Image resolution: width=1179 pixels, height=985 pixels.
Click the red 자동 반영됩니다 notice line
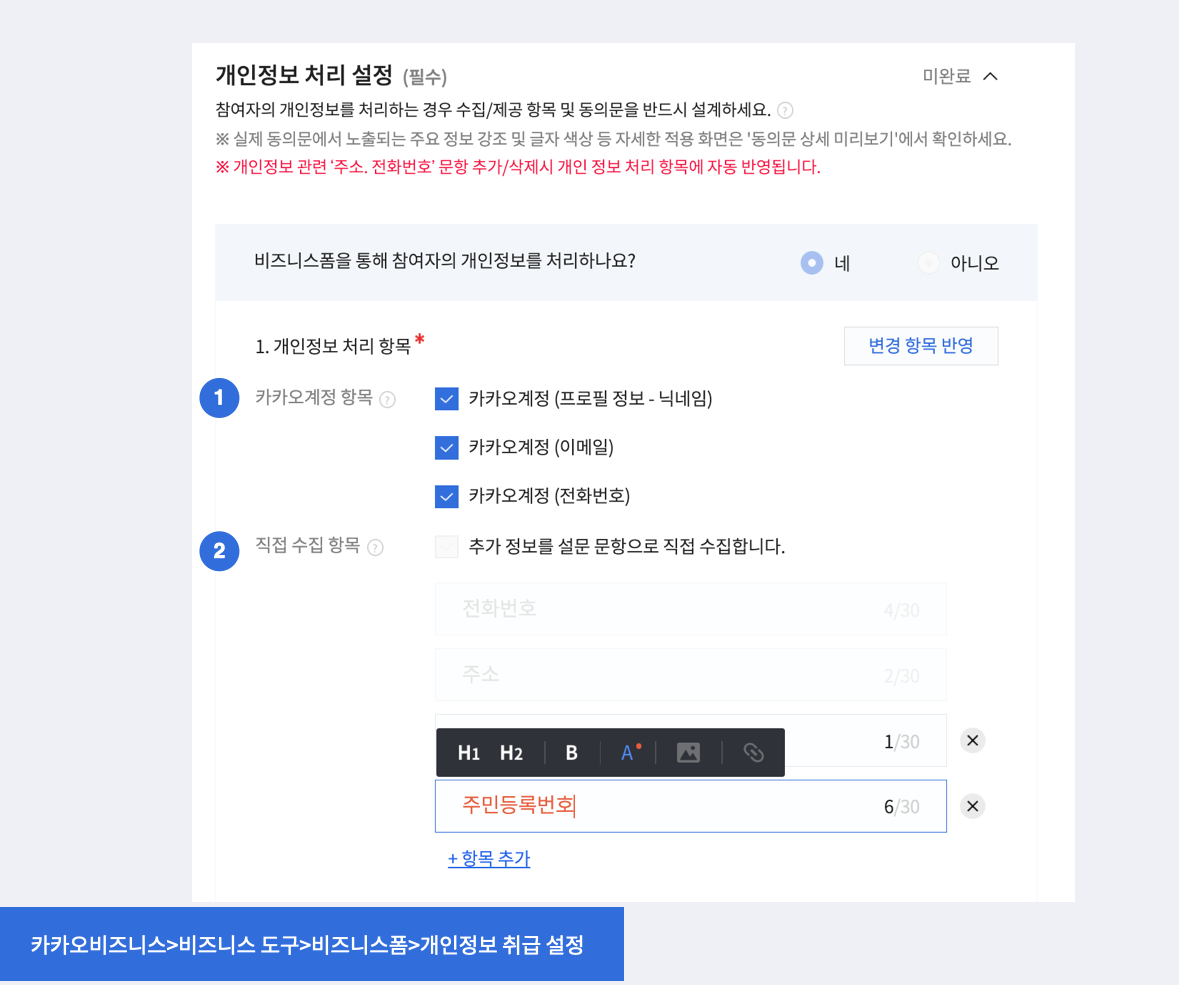pyautogui.click(x=518, y=167)
